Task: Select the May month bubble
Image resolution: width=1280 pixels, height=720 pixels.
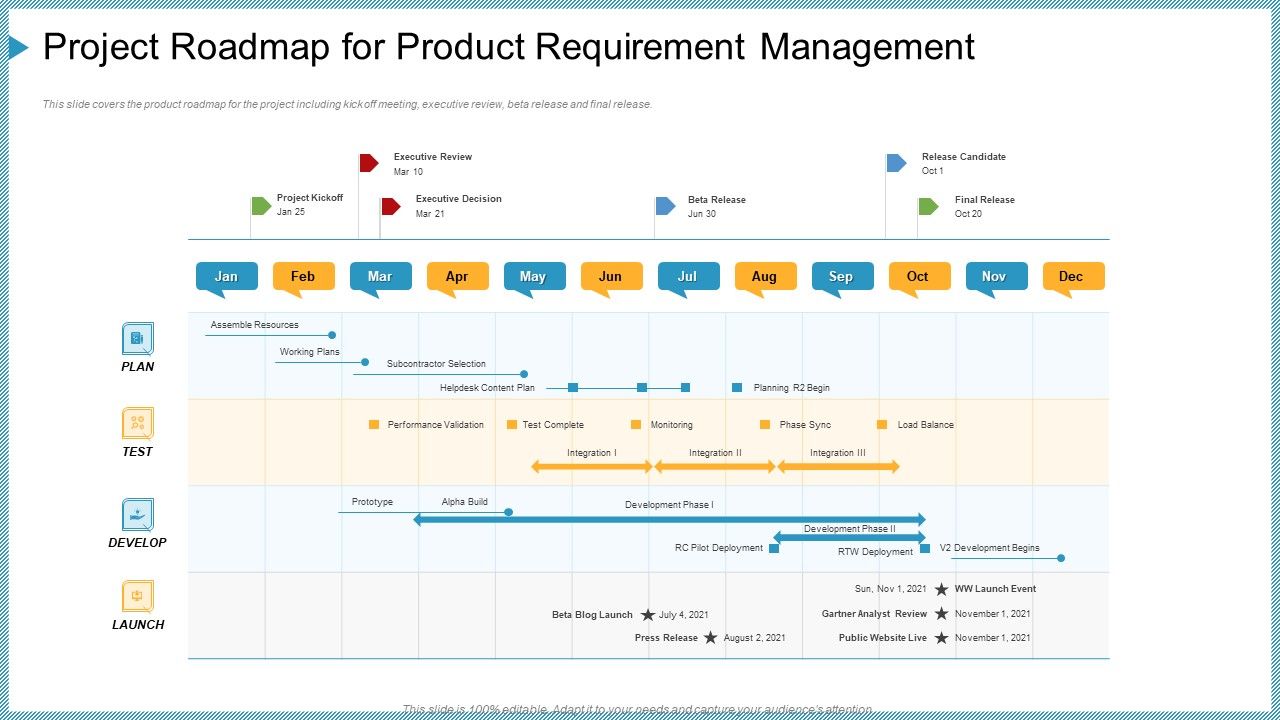Action: pos(534,279)
